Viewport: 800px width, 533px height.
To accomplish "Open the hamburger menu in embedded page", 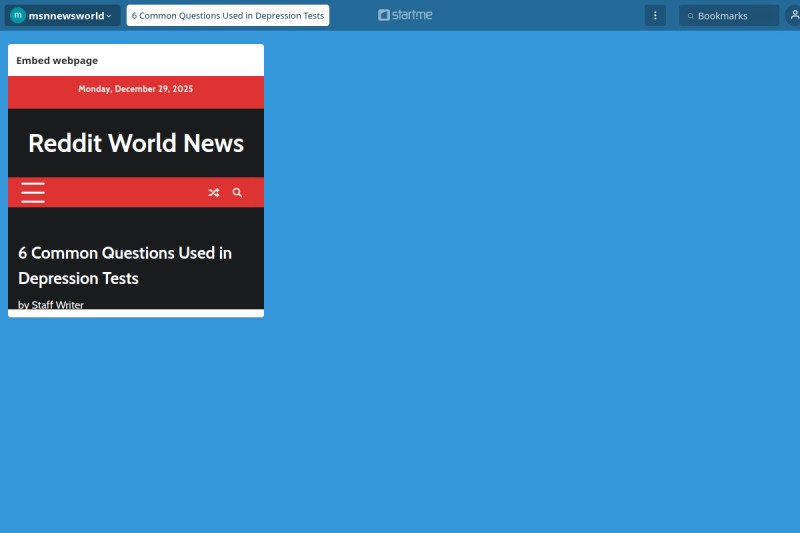I will (x=33, y=192).
